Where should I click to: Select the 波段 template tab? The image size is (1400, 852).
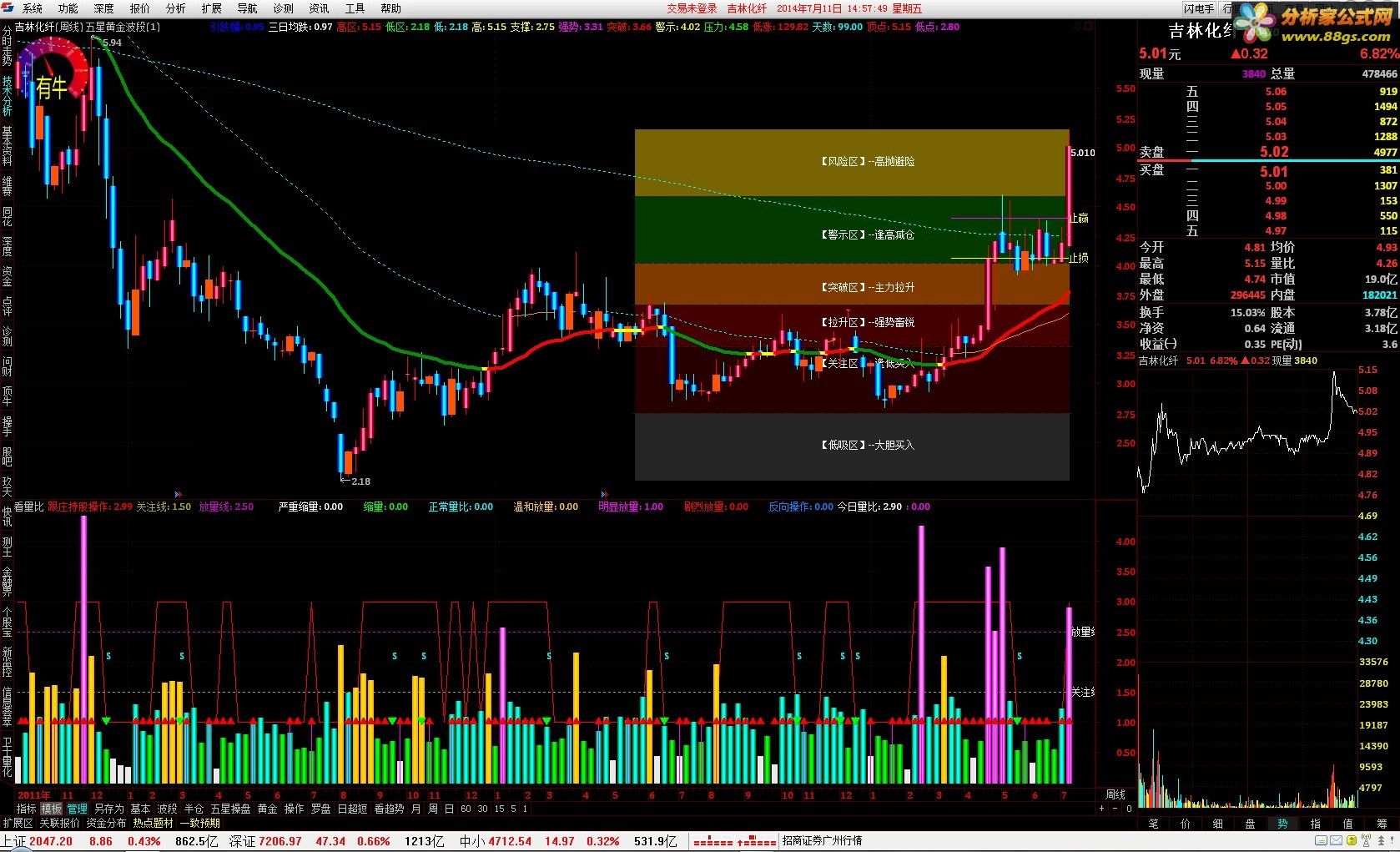(167, 809)
